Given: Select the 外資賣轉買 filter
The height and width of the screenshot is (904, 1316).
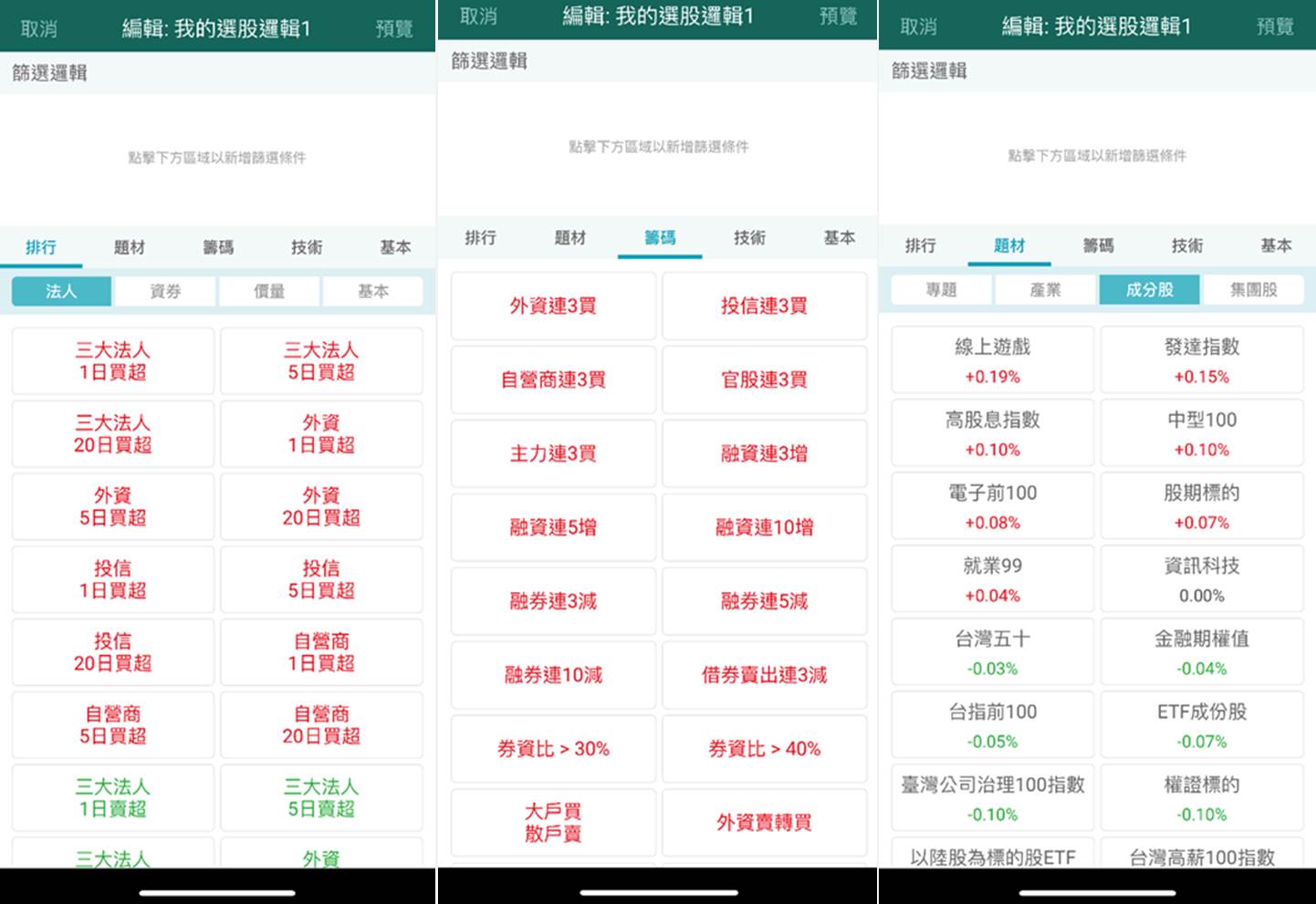Looking at the screenshot, I should tap(764, 822).
